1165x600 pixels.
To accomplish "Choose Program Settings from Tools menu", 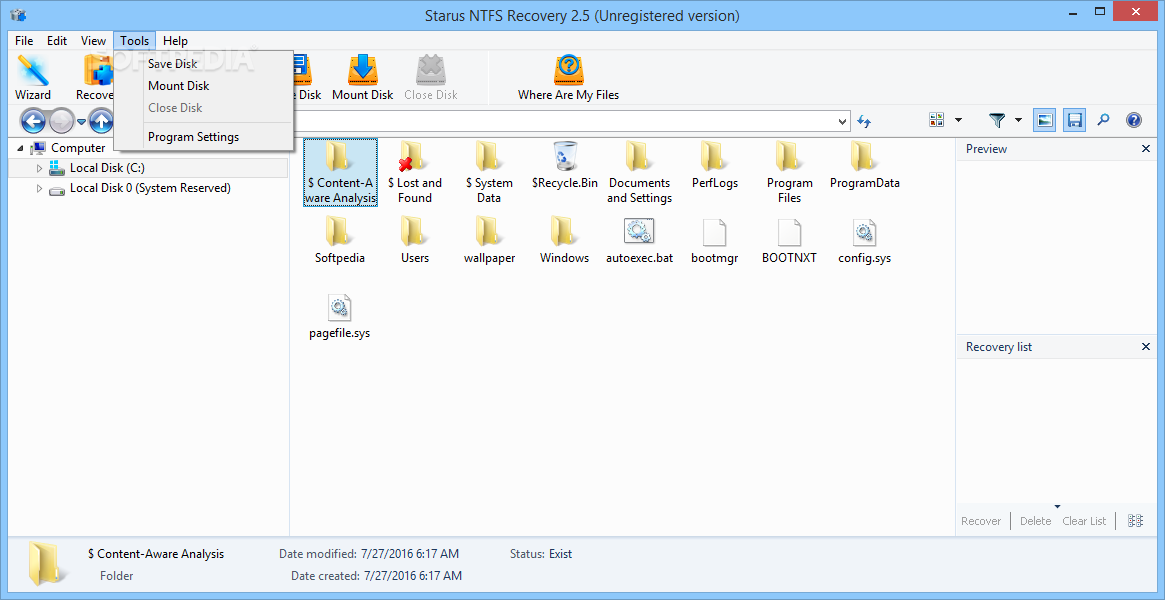I will [204, 137].
